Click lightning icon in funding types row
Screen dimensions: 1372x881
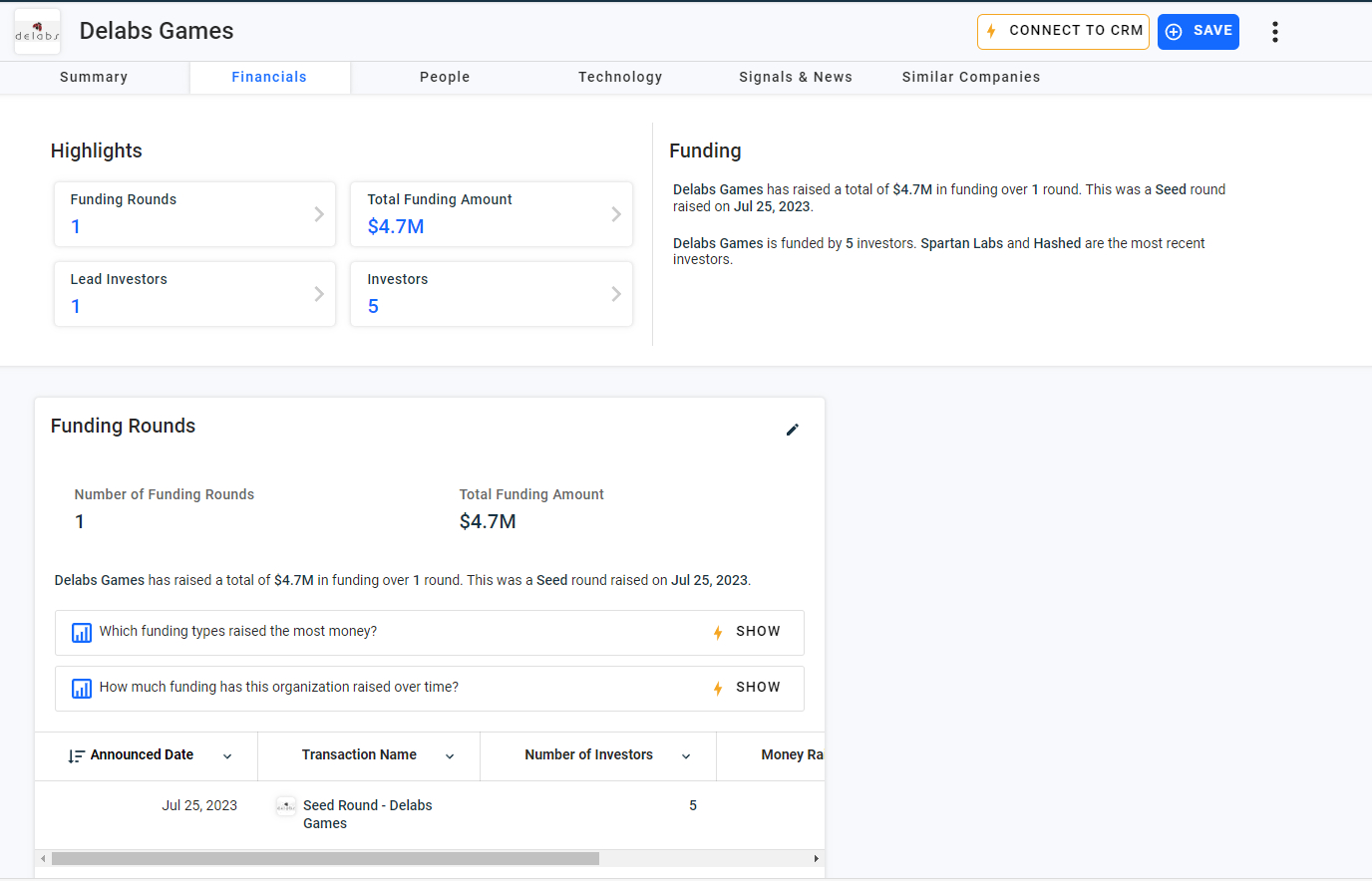pyautogui.click(x=718, y=633)
